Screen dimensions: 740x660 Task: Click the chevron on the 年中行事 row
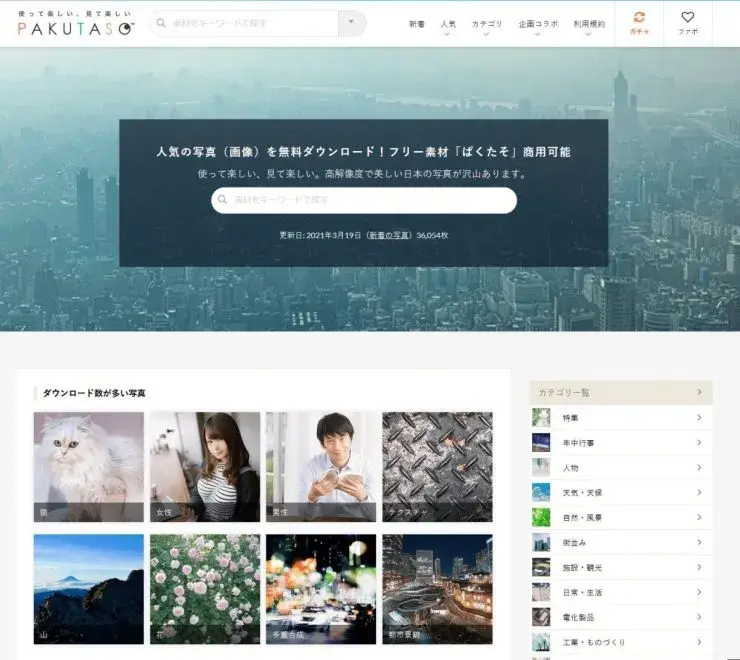click(x=699, y=443)
